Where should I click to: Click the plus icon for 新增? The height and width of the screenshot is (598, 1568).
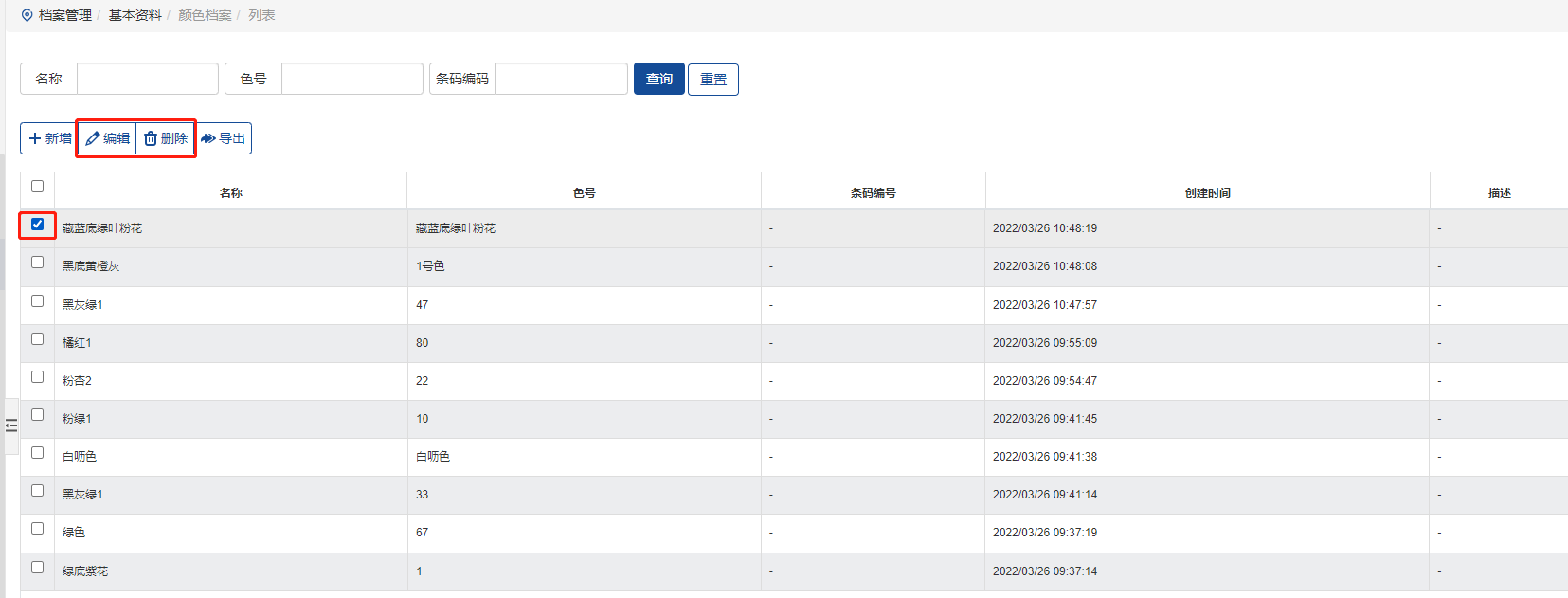click(x=35, y=138)
